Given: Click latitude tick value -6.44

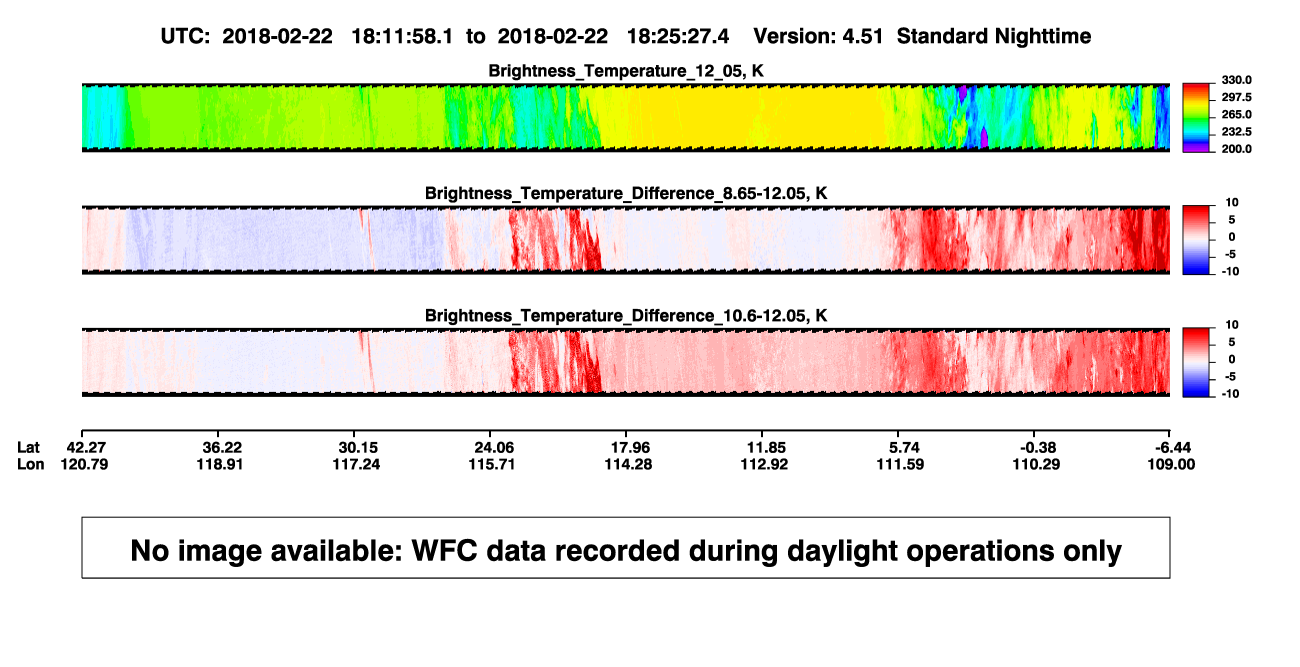Looking at the screenshot, I should [x=1173, y=447].
